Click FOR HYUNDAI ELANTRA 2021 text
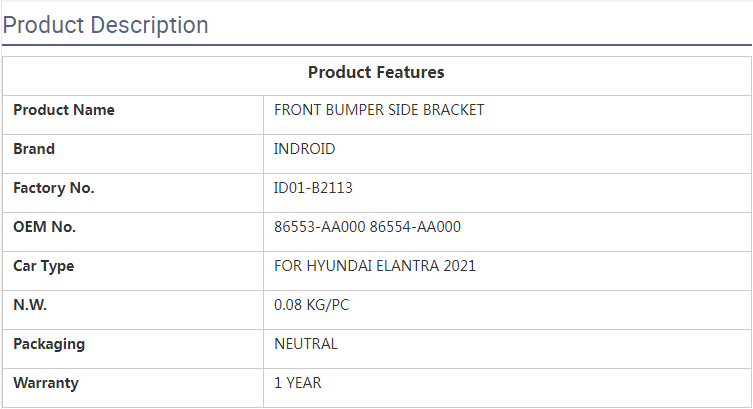The height and width of the screenshot is (409, 753). click(x=375, y=266)
